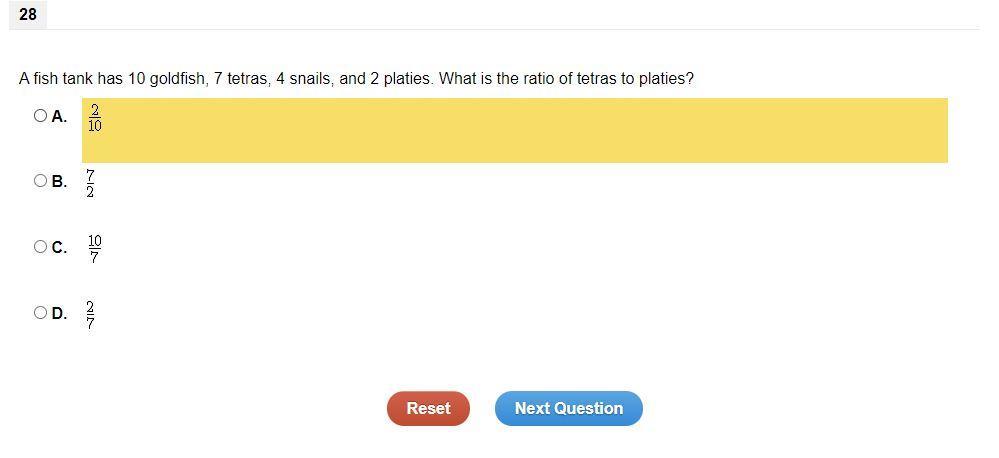
Task: Pick radio button for answer D
Action: tap(41, 313)
